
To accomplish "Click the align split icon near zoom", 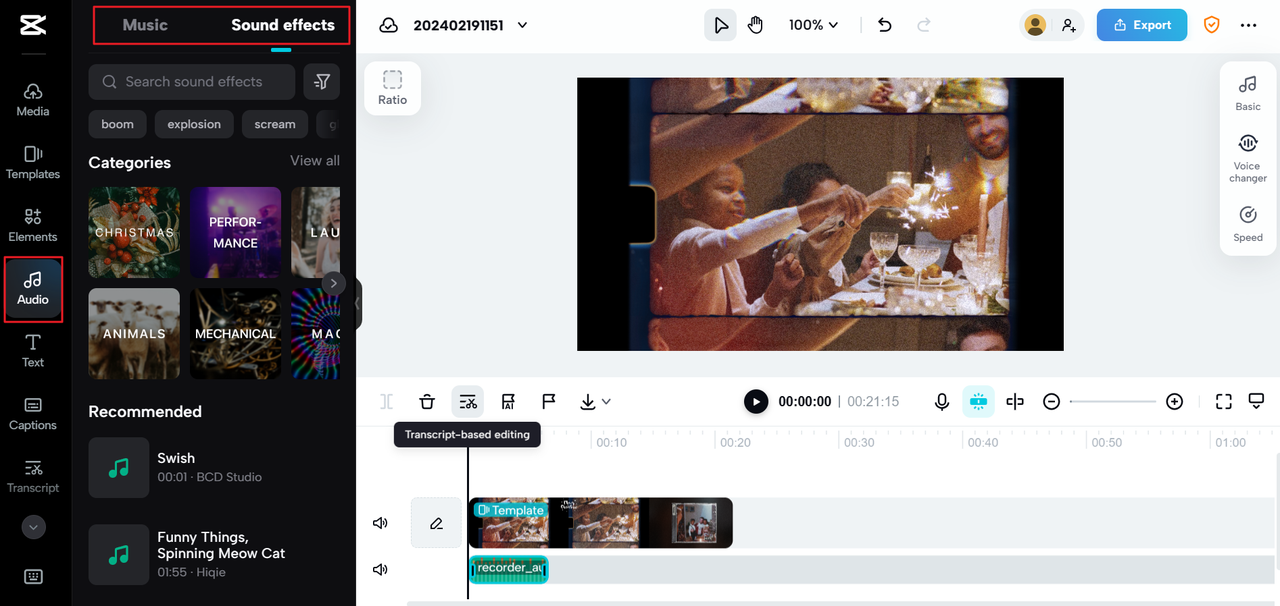I will click(1015, 402).
